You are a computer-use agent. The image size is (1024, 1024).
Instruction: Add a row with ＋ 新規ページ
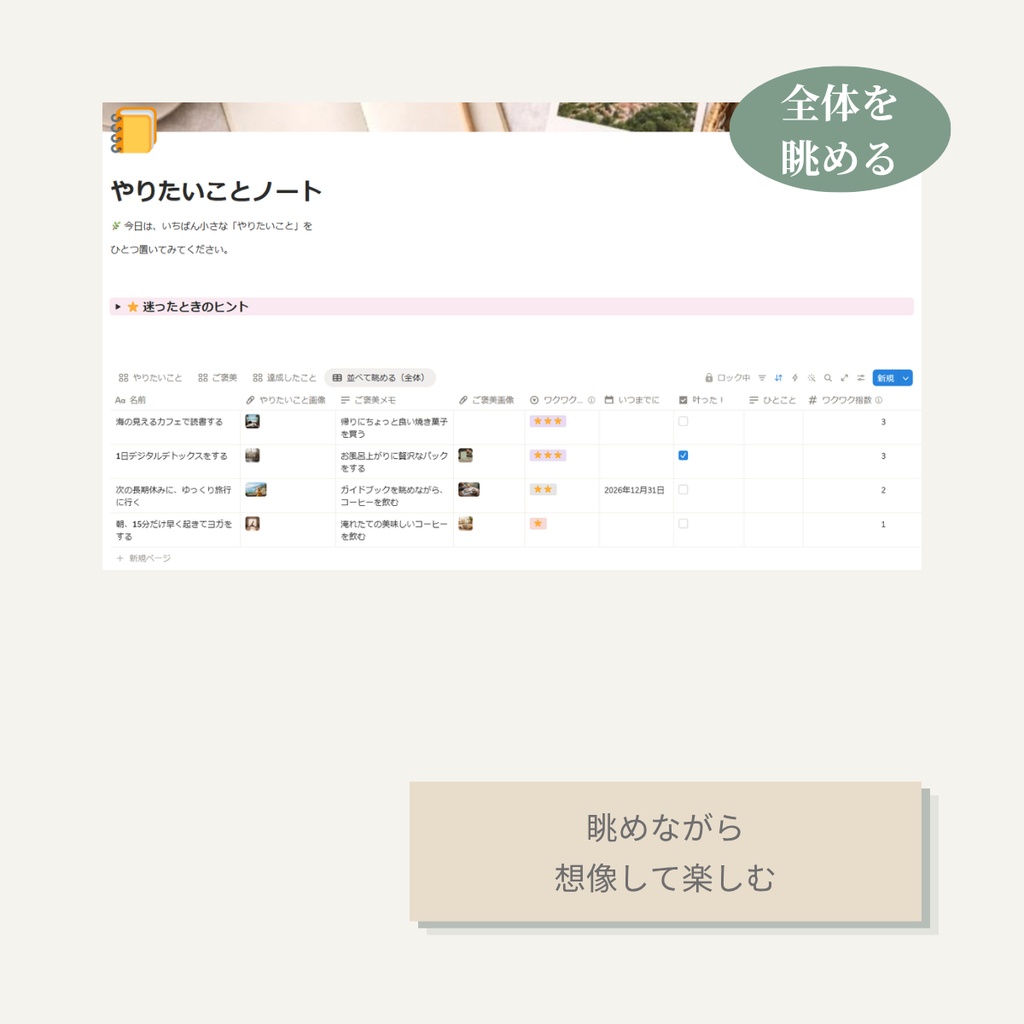point(144,558)
